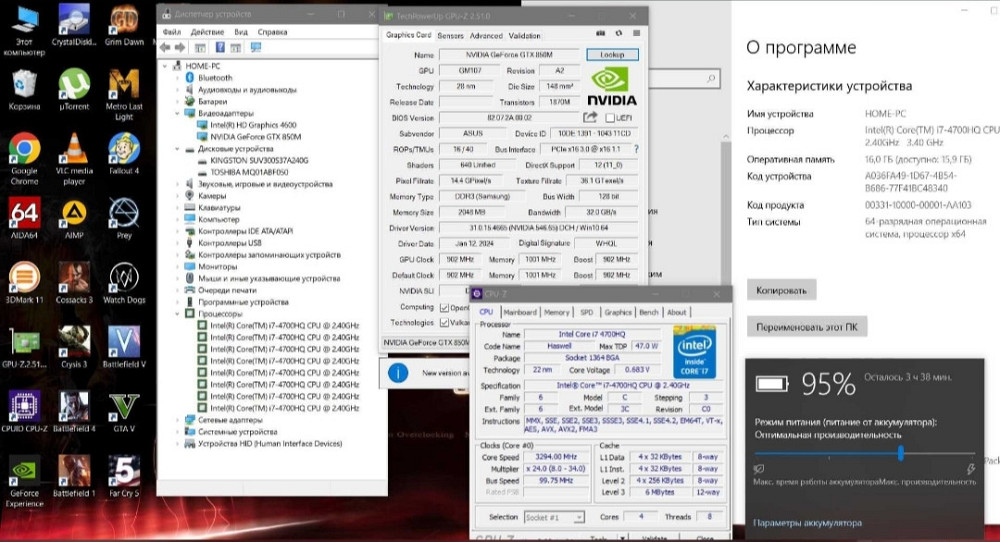Expand the Bluetooth device category

point(179,77)
